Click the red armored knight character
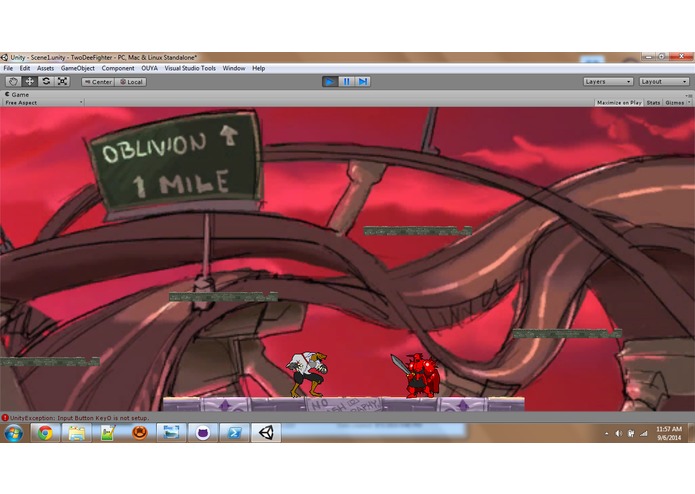Image resolution: width=695 pixels, height=494 pixels. coord(417,375)
